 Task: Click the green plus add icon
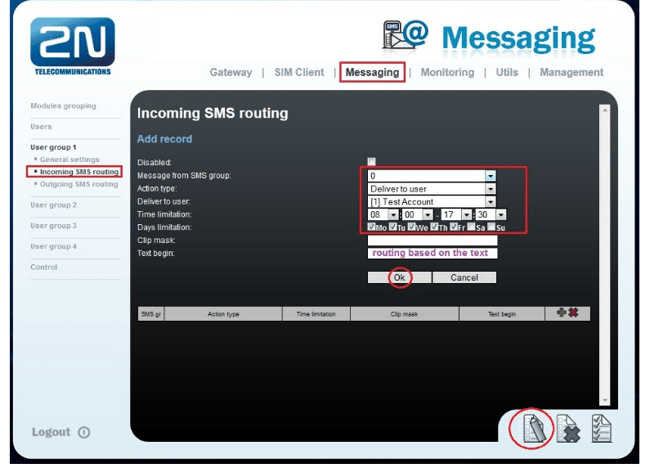pos(561,313)
